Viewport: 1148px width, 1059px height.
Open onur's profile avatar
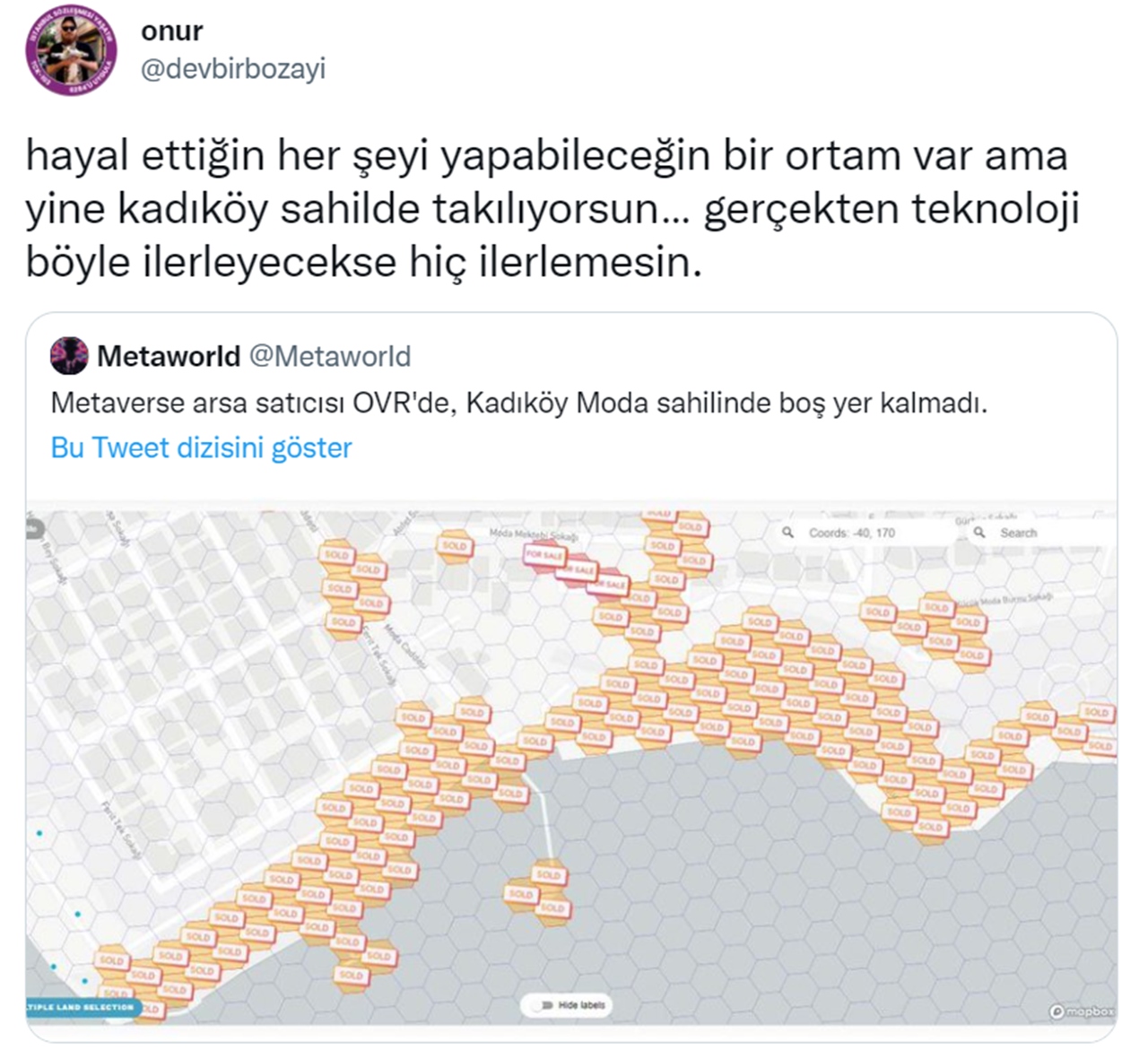click(x=72, y=54)
